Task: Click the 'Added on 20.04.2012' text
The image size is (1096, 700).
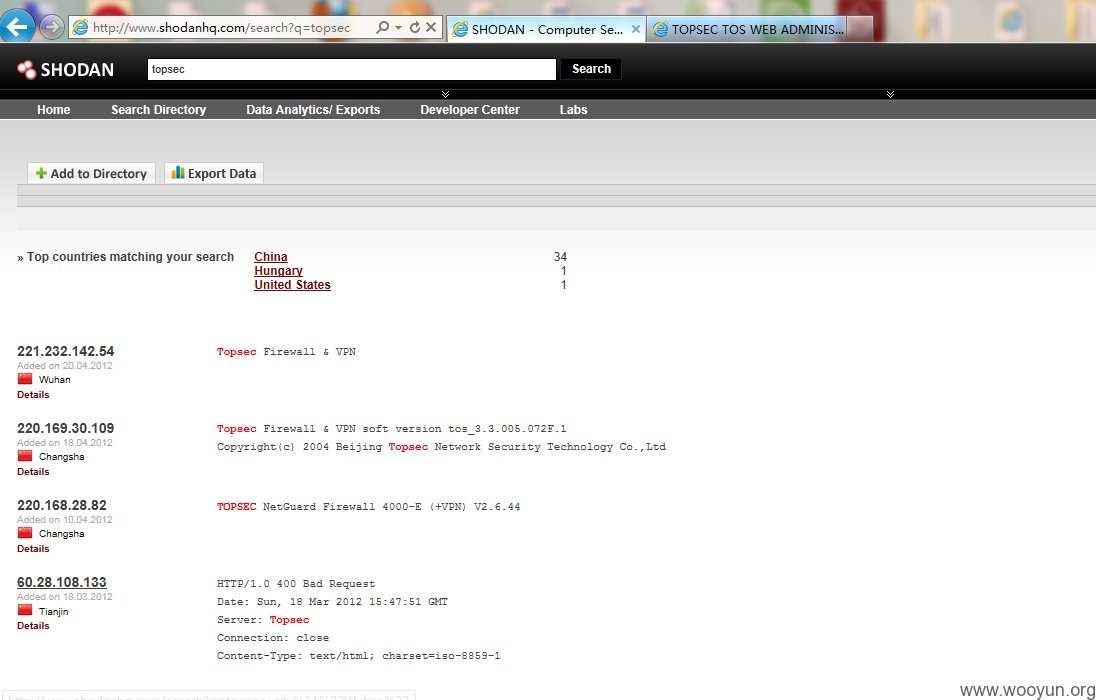Action: tap(65, 366)
